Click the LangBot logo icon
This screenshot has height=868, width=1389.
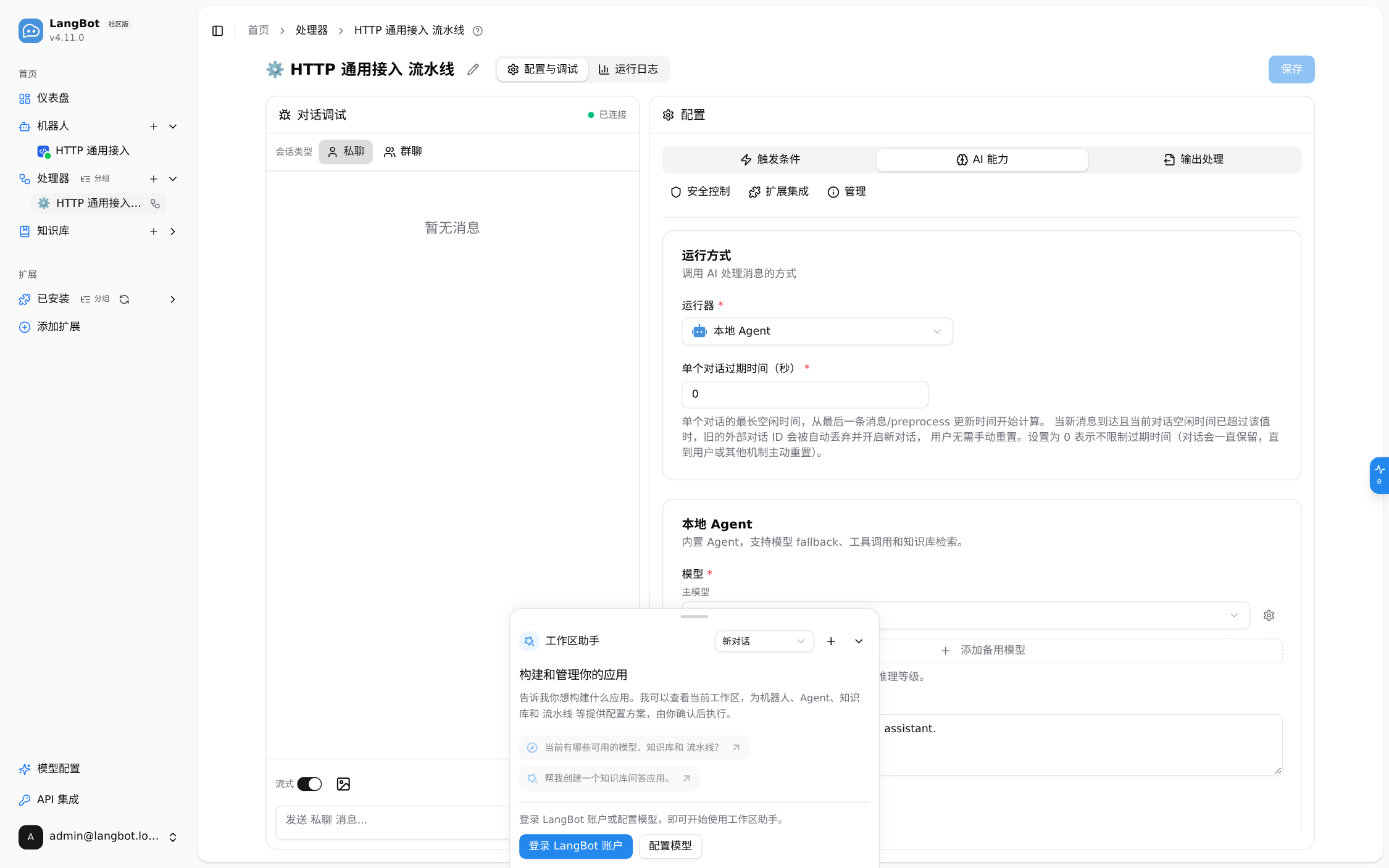coord(30,30)
